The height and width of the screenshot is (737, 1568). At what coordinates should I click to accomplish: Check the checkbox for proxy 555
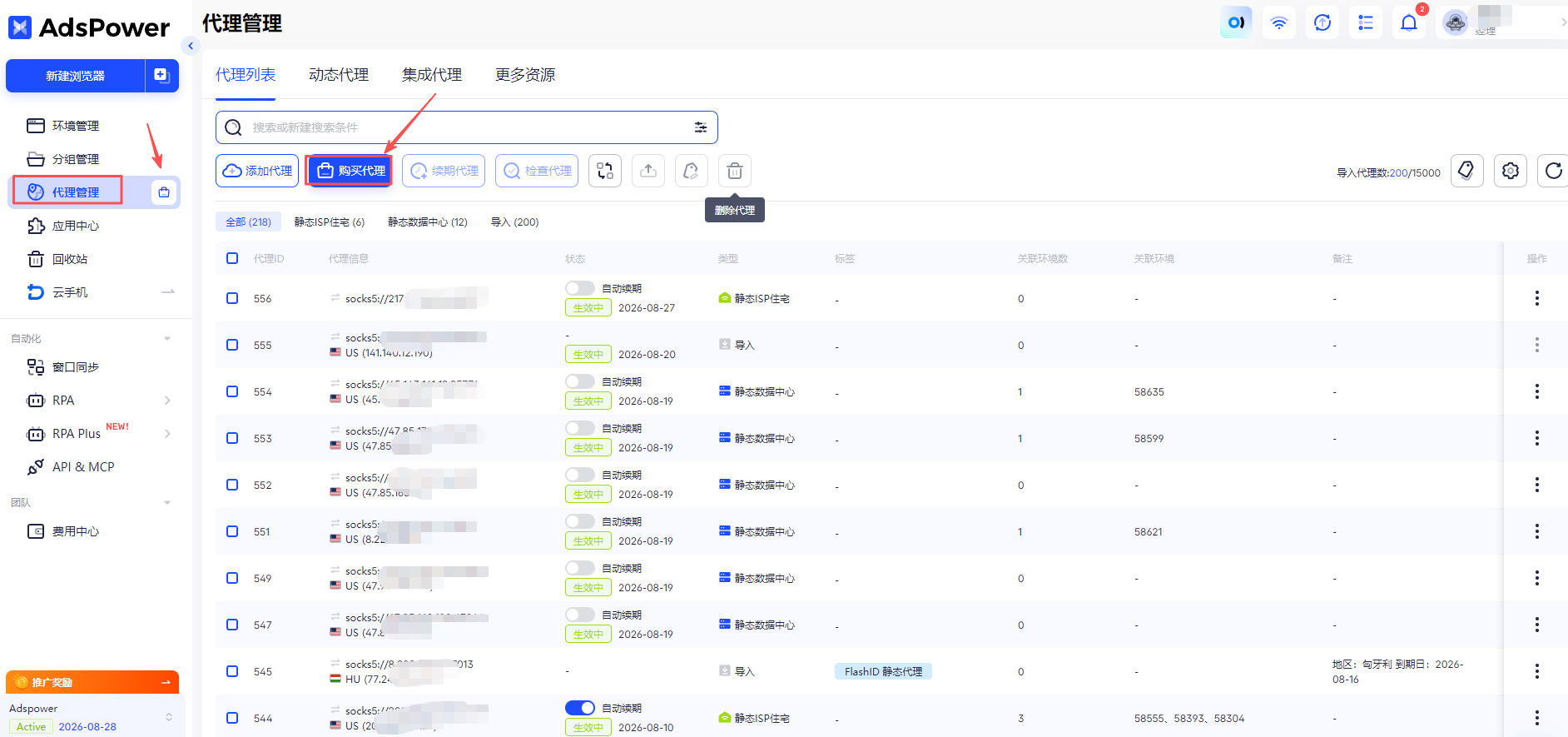click(232, 345)
